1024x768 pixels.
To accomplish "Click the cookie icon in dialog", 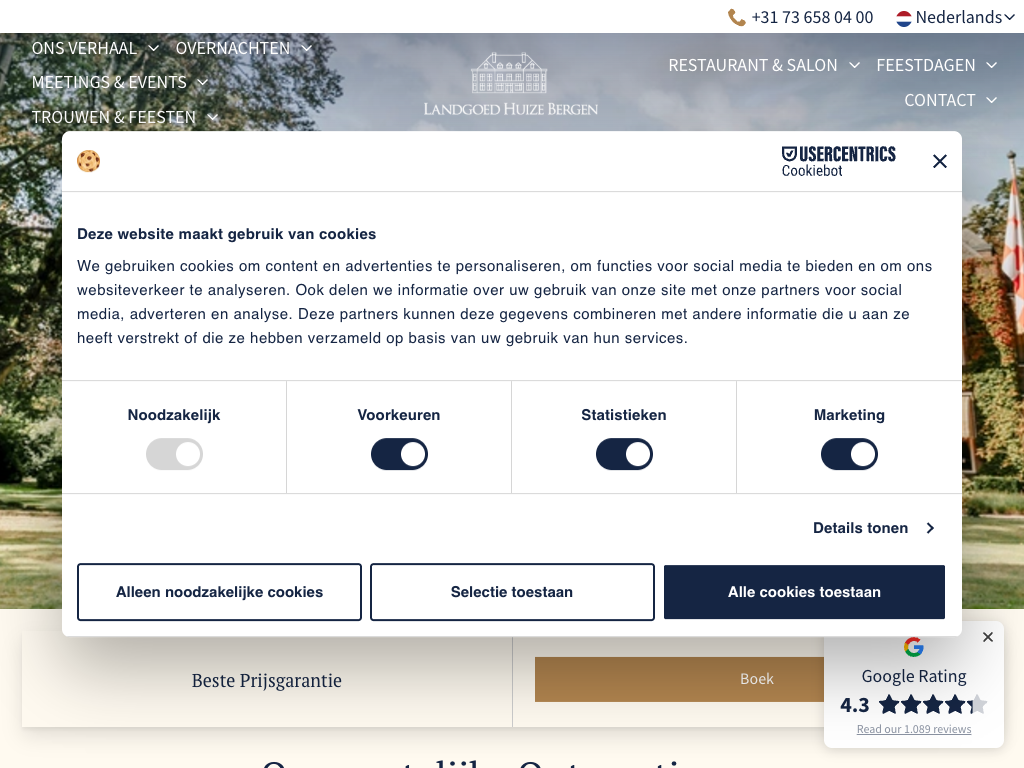I will coord(89,161).
